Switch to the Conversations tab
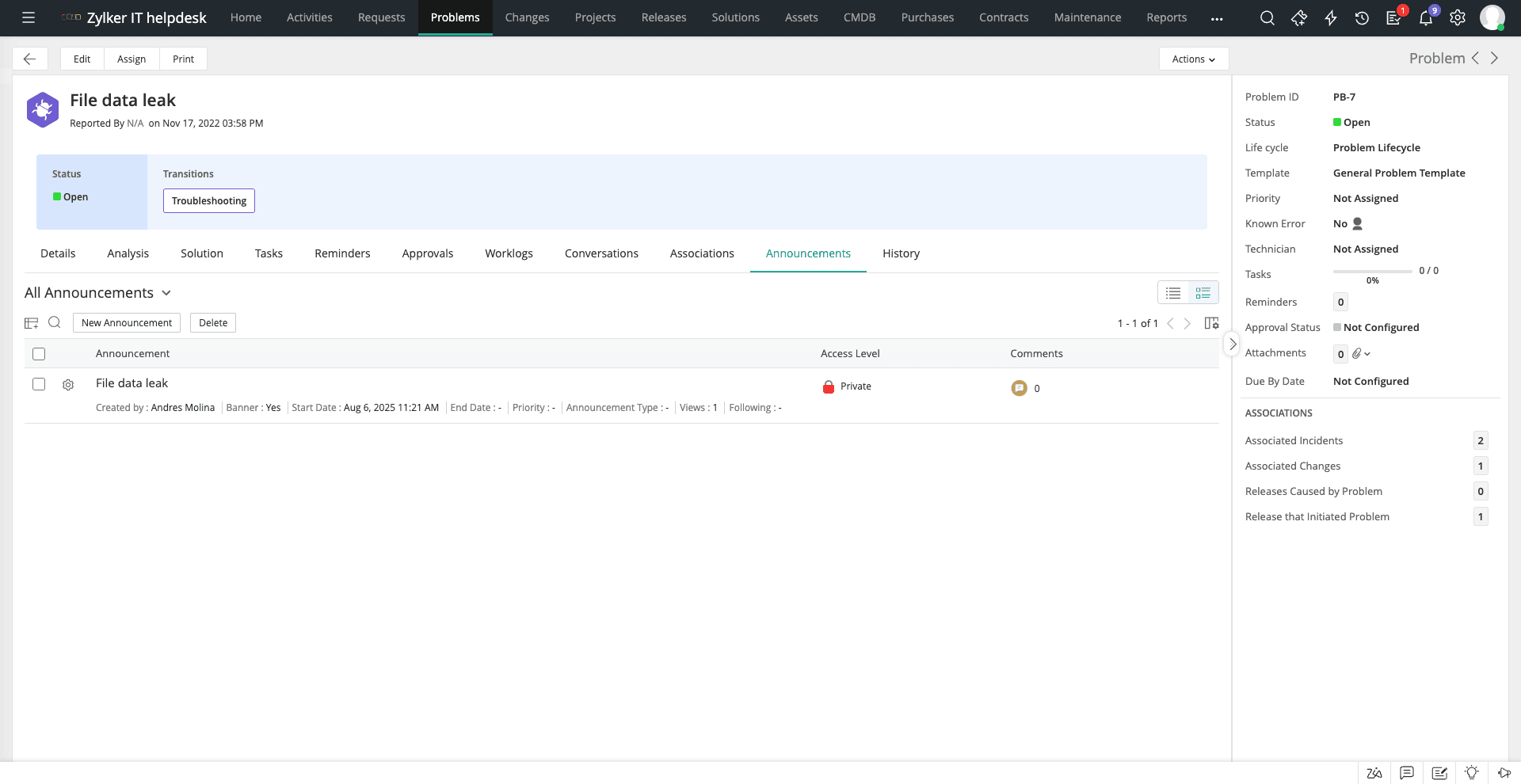The image size is (1521, 784). point(601,253)
